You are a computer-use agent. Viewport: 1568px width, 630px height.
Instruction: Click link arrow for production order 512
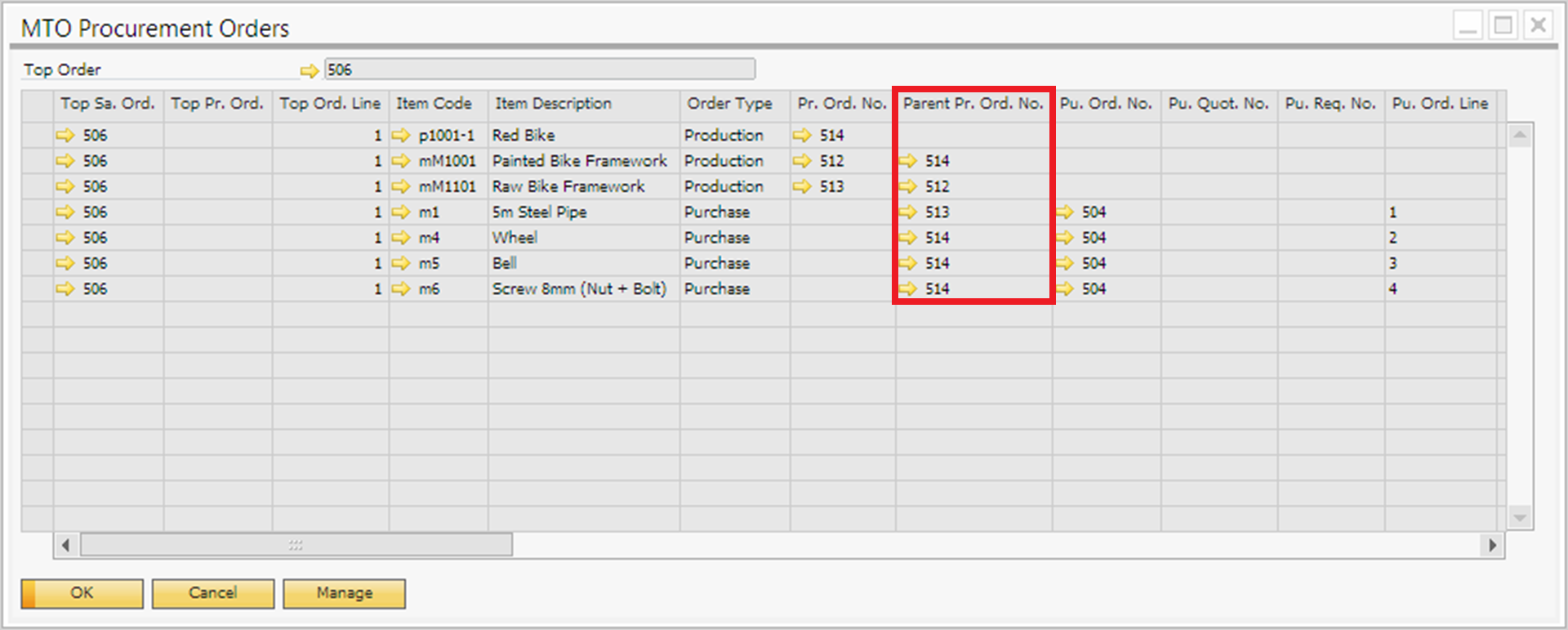802,161
